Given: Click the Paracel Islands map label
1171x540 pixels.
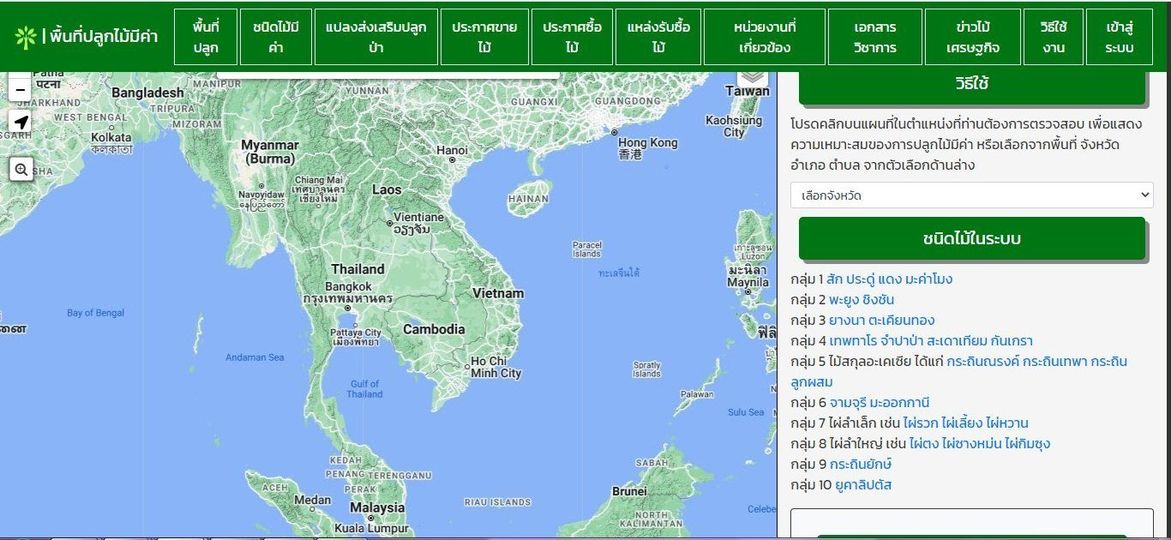Looking at the screenshot, I should click(x=586, y=249).
